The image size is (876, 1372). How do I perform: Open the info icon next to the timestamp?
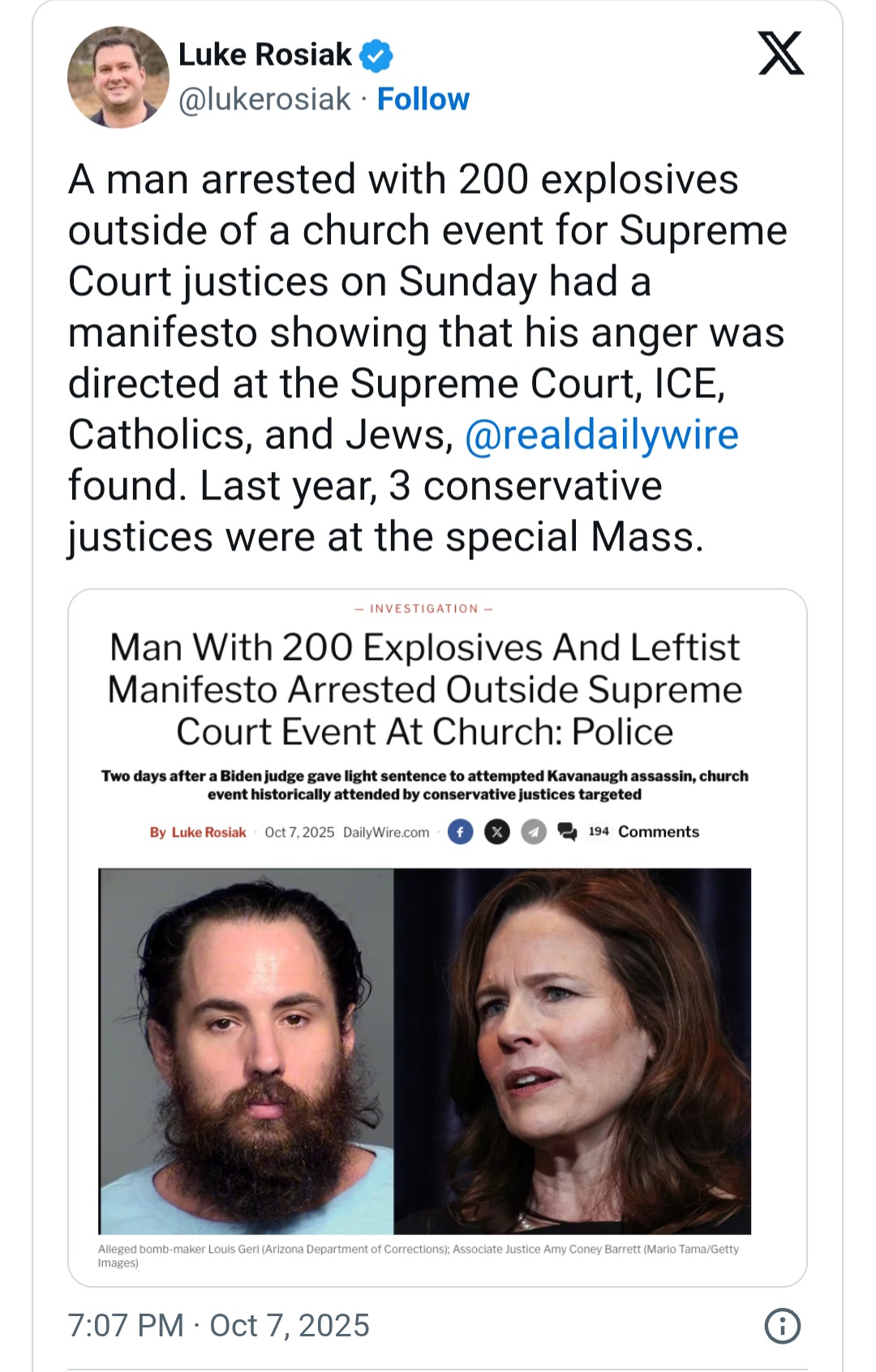pyautogui.click(x=782, y=1326)
